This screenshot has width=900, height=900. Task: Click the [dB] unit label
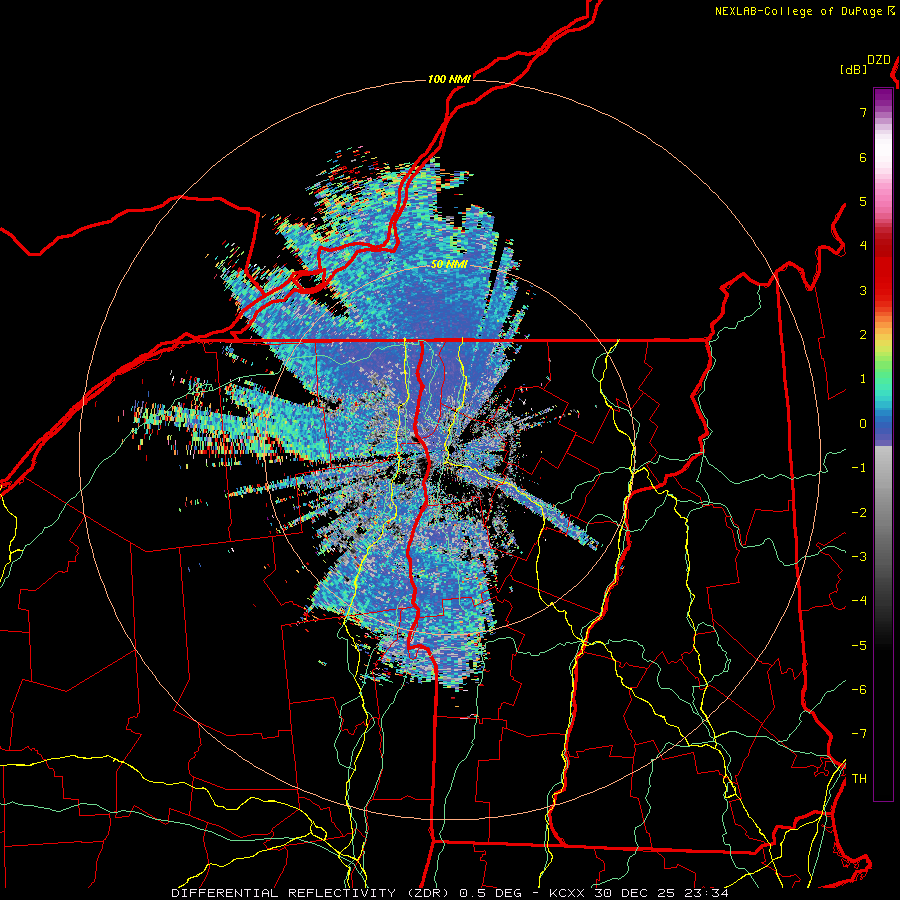(854, 69)
